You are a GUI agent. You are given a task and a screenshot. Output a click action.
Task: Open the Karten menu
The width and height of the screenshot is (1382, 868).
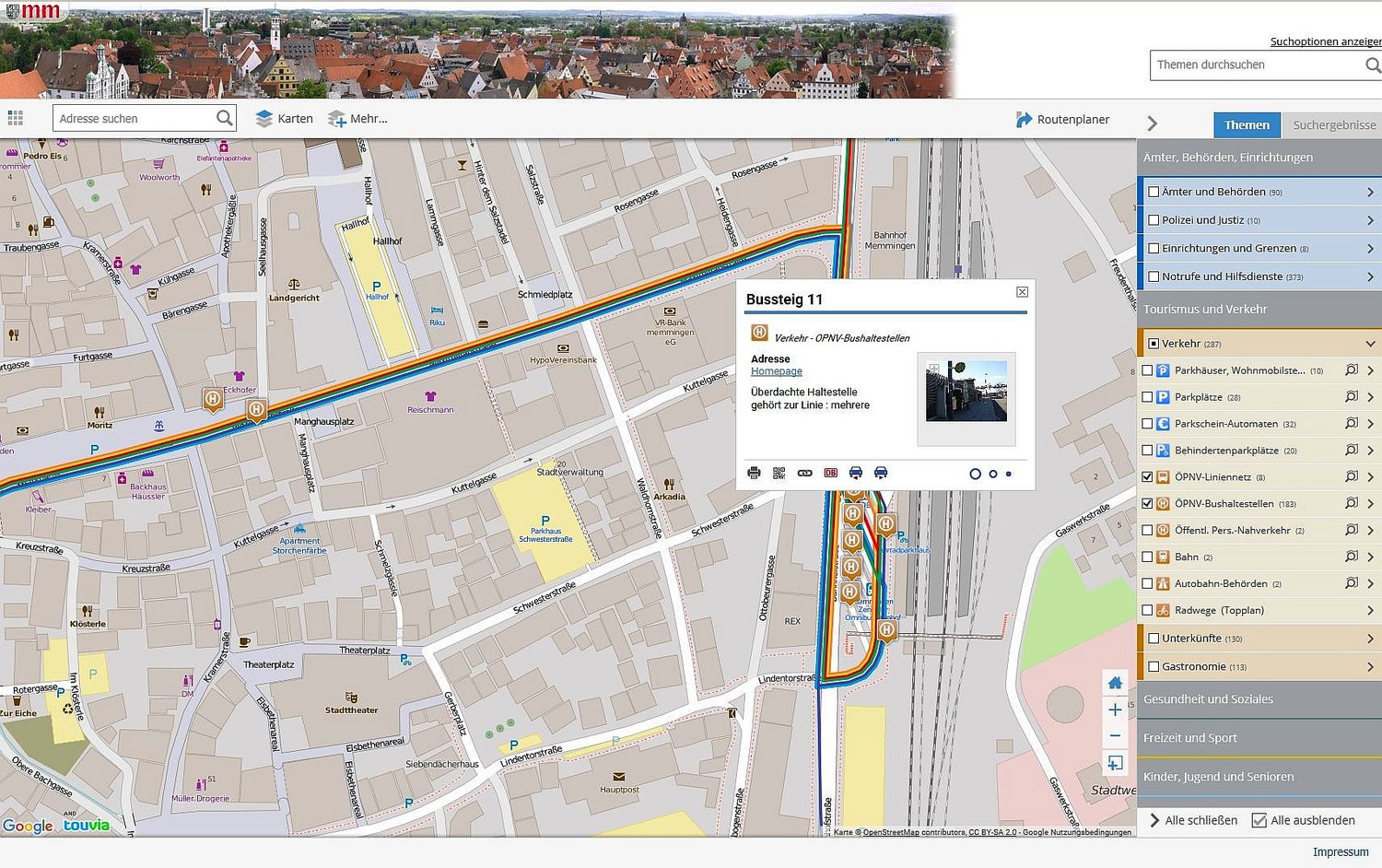click(x=284, y=119)
